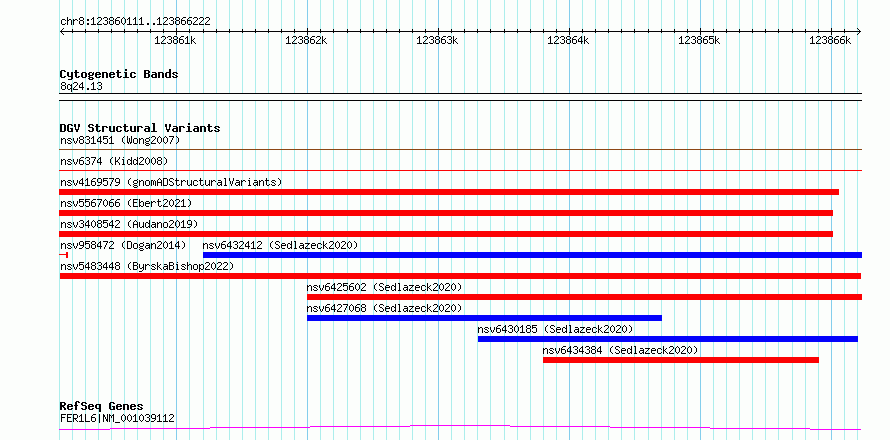
Task: Click the DGV Structural Variants track heading
Action: click(x=140, y=128)
